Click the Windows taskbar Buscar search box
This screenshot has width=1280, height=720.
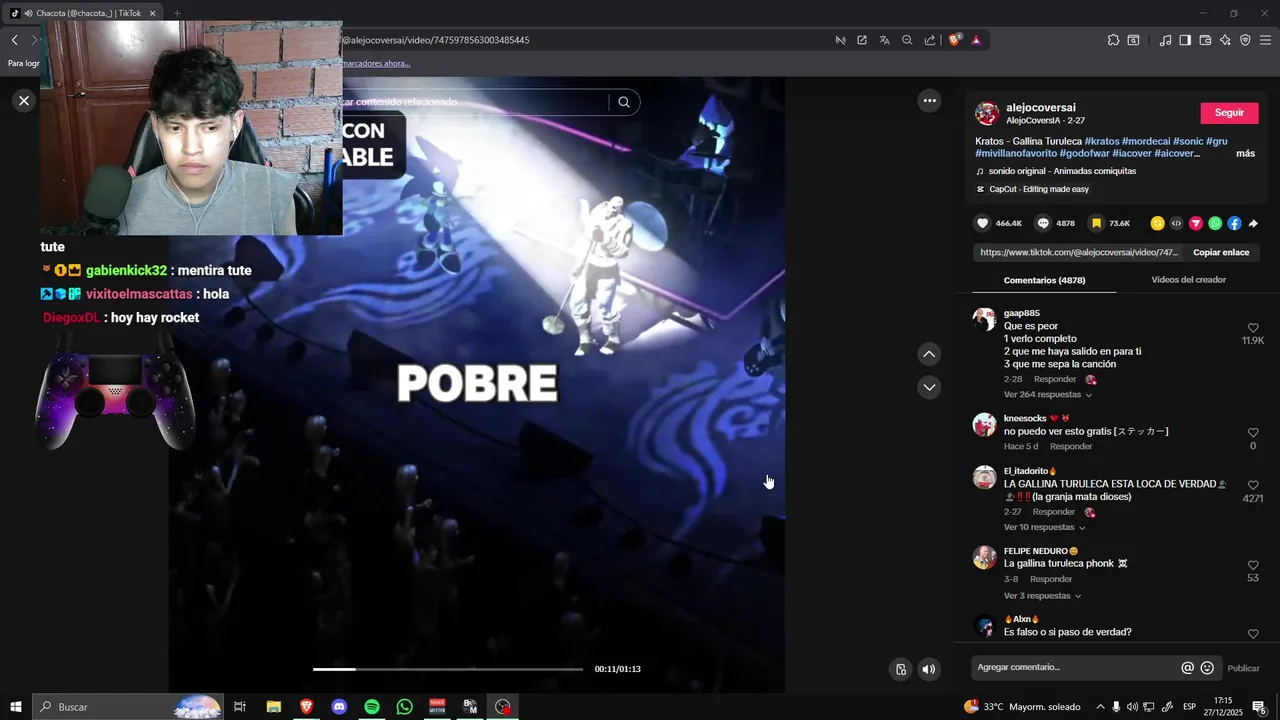tap(128, 707)
